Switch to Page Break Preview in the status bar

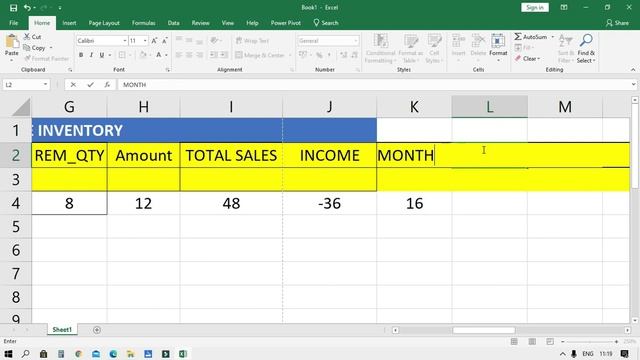tap(550, 341)
